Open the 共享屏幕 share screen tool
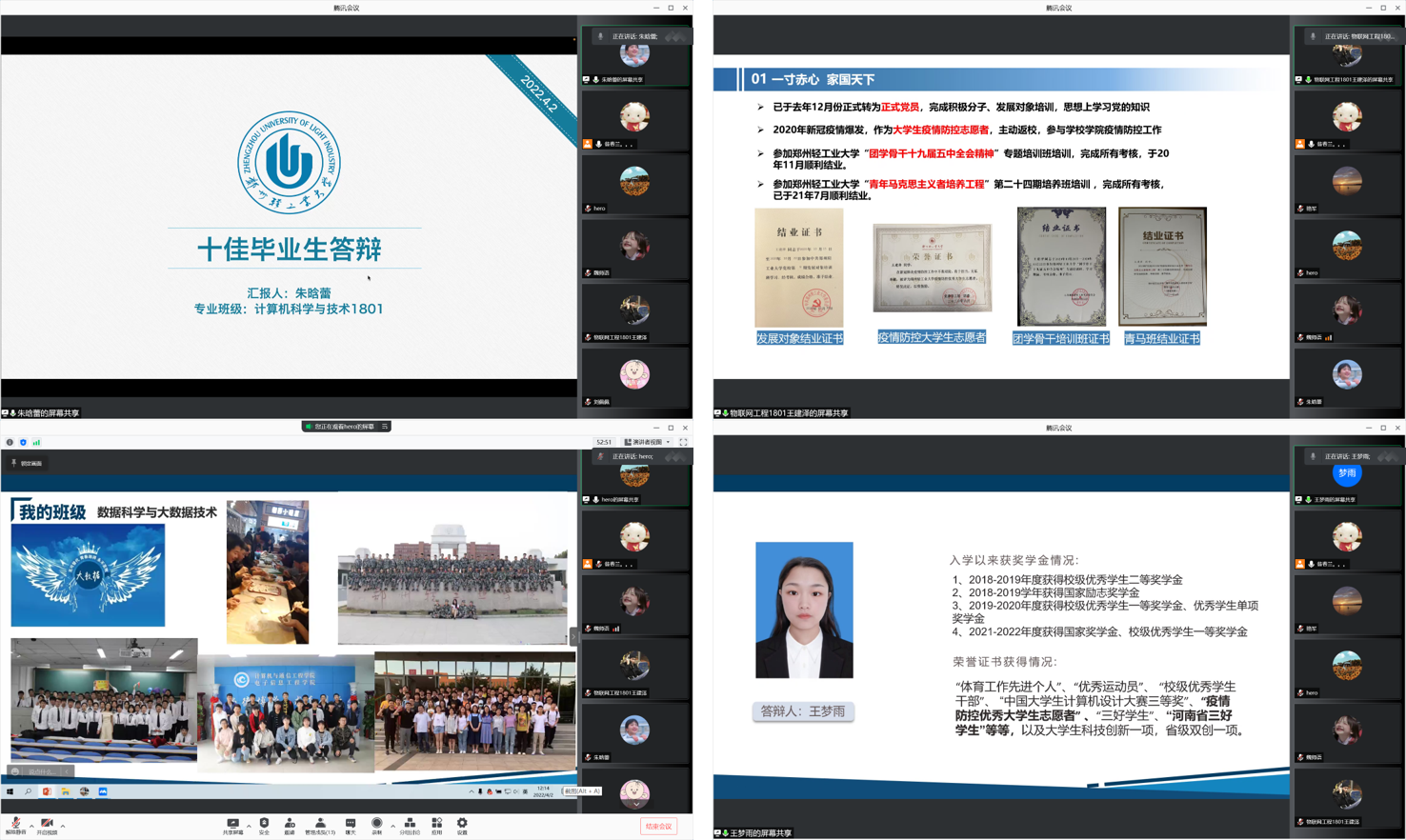 tap(232, 825)
